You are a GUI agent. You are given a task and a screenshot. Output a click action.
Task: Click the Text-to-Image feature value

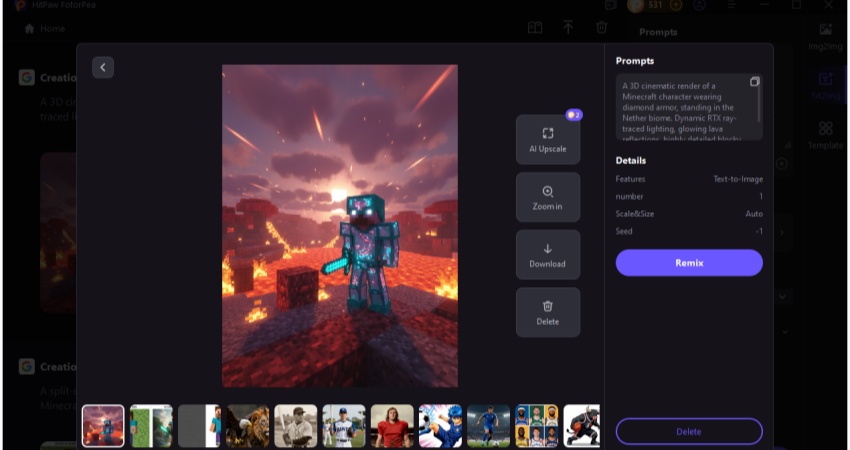pos(738,179)
